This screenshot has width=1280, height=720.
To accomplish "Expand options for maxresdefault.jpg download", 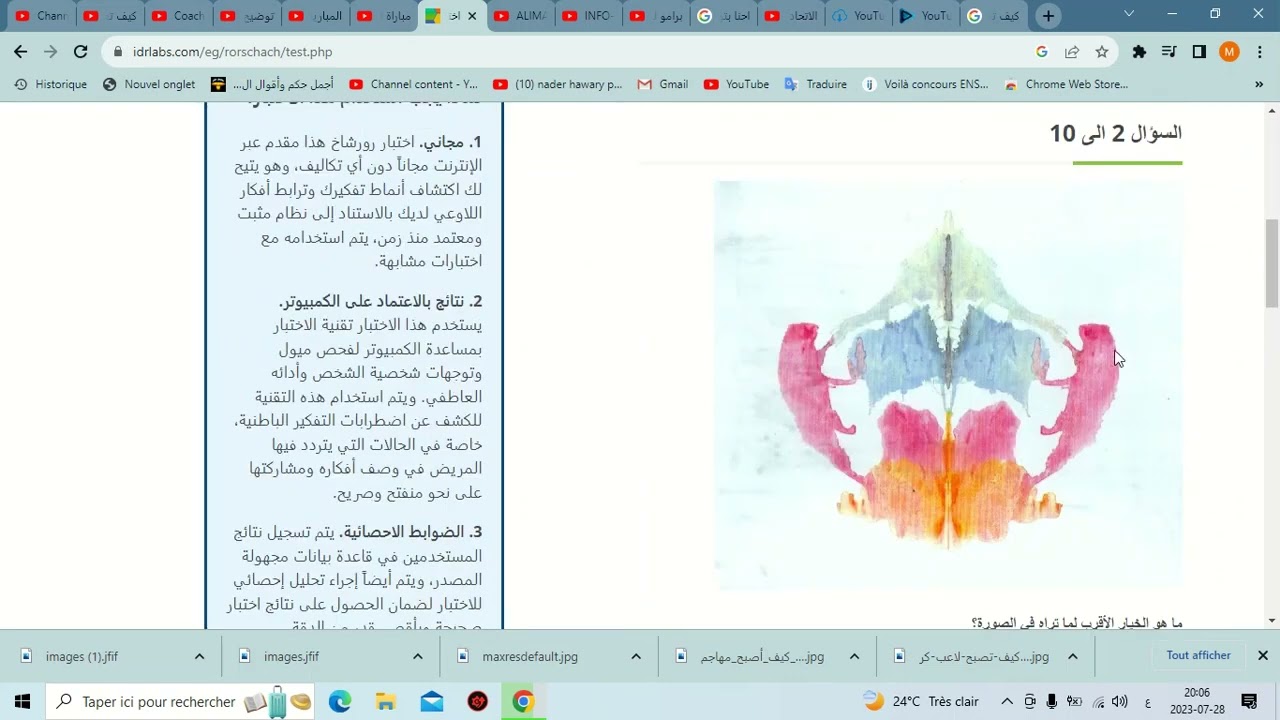I will point(636,656).
